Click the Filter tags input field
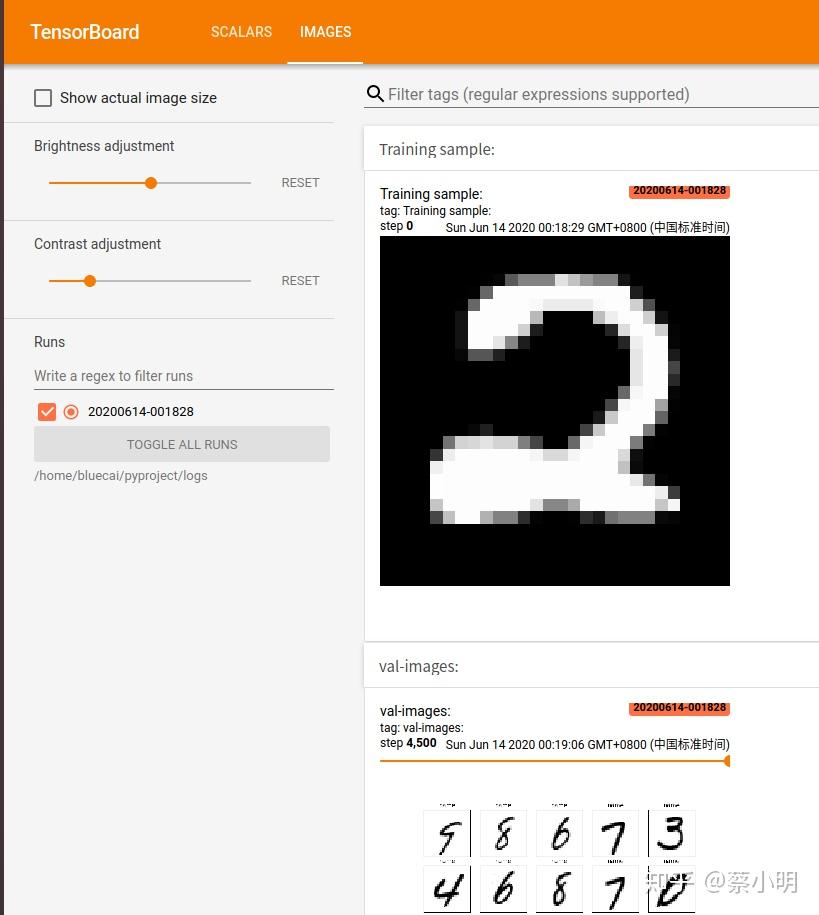This screenshot has width=819, height=915. [550, 94]
